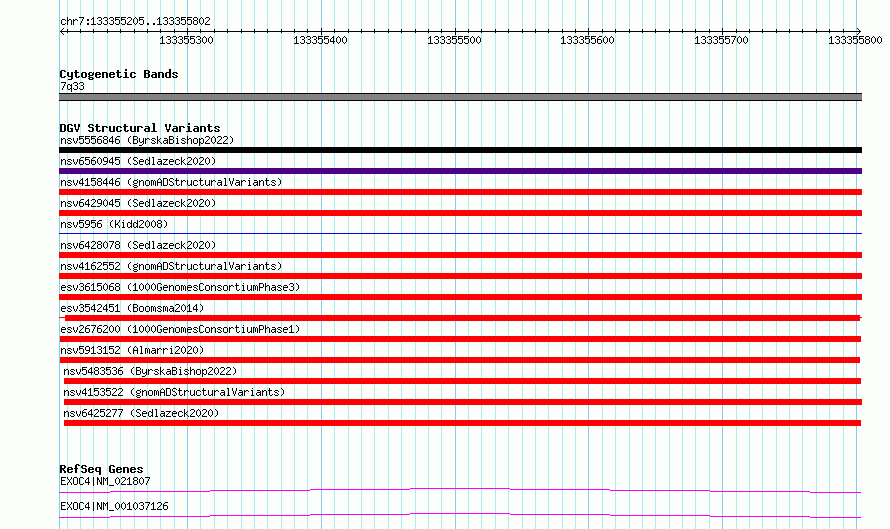Click the Cytogenetic Bands track title

click(x=119, y=74)
